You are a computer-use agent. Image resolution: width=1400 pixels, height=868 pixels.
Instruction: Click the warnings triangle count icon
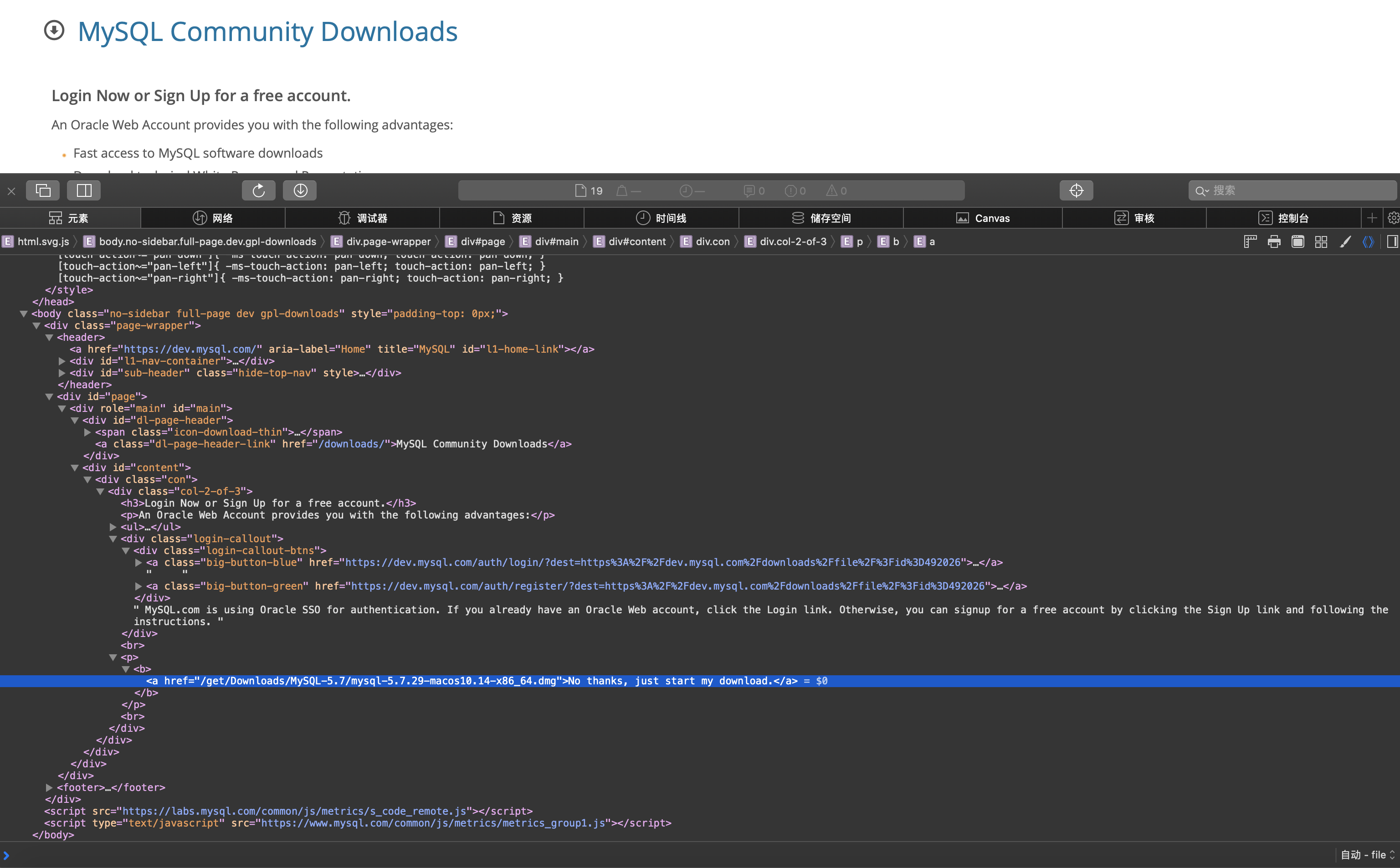[837, 190]
